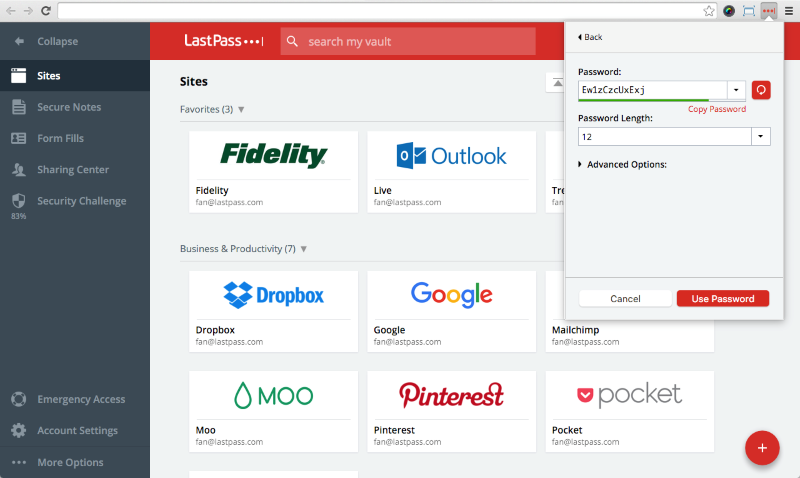Image resolution: width=800 pixels, height=478 pixels.
Task: Open the Fidelity site card
Action: 273,172
